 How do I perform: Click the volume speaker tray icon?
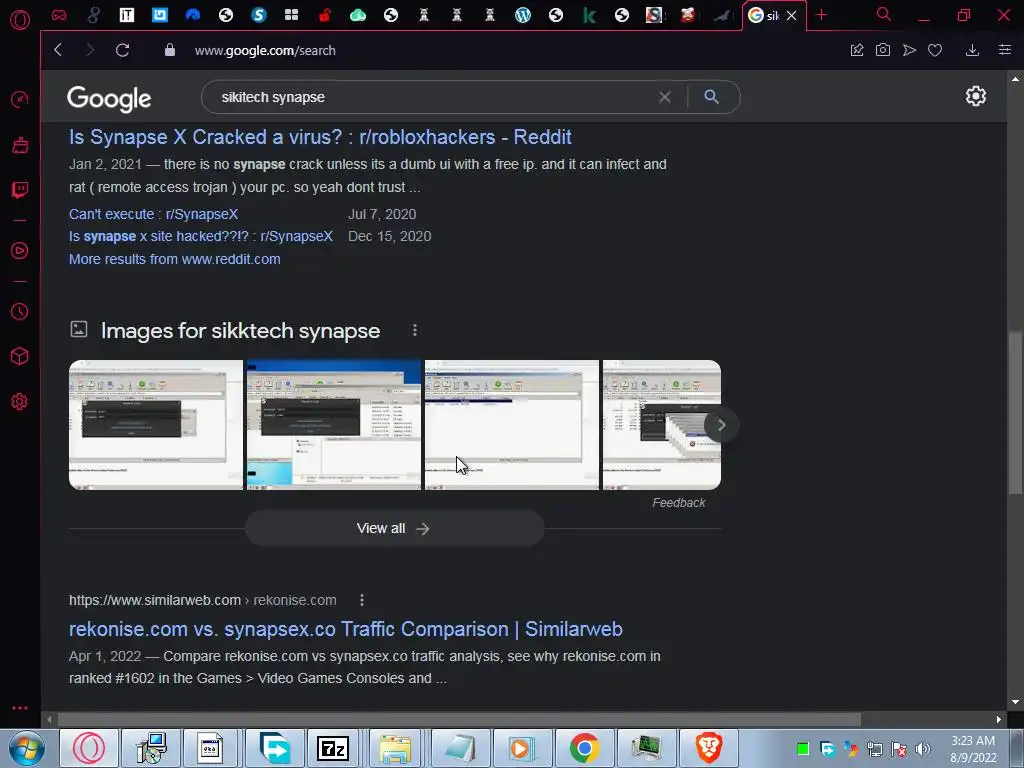tap(922, 749)
